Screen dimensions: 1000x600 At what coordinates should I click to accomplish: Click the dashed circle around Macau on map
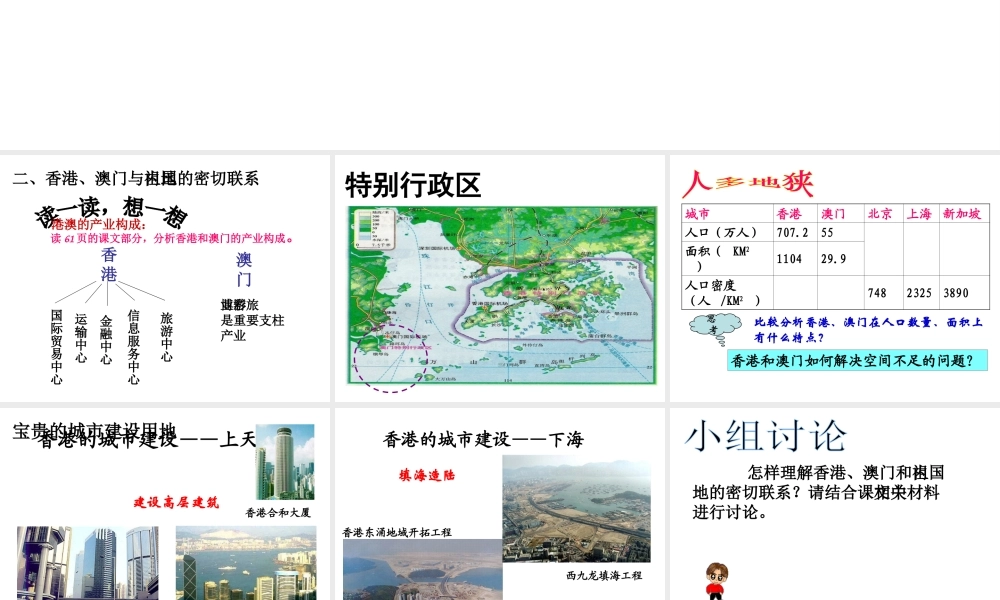(391, 357)
